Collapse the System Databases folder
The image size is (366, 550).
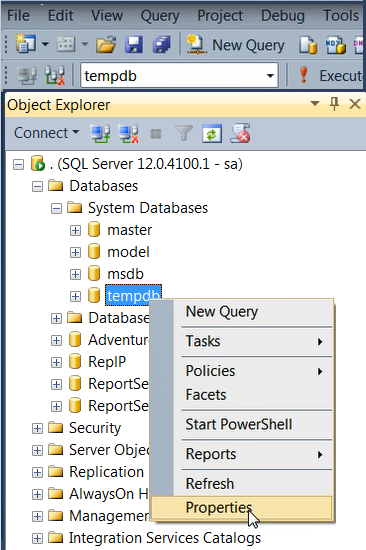click(x=56, y=209)
